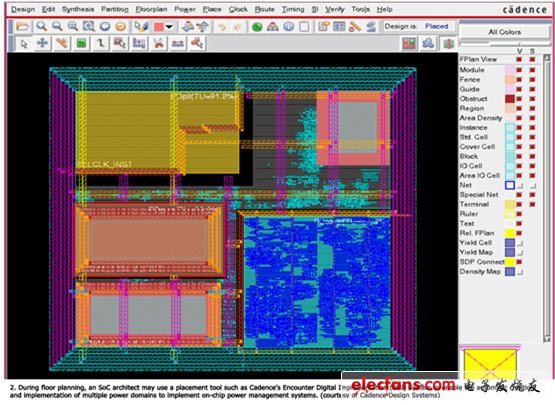Image resolution: width=555 pixels, height=405 pixels.
Task: Toggle Yield Cell visibility checkbox
Action: coord(520,243)
